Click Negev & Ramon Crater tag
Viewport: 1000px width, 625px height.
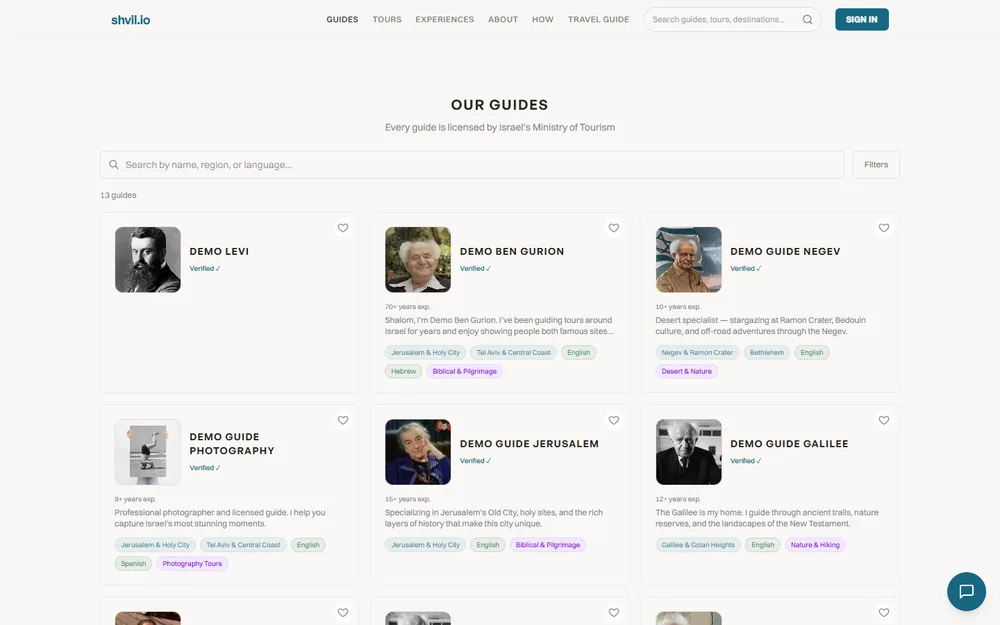pyautogui.click(x=697, y=353)
